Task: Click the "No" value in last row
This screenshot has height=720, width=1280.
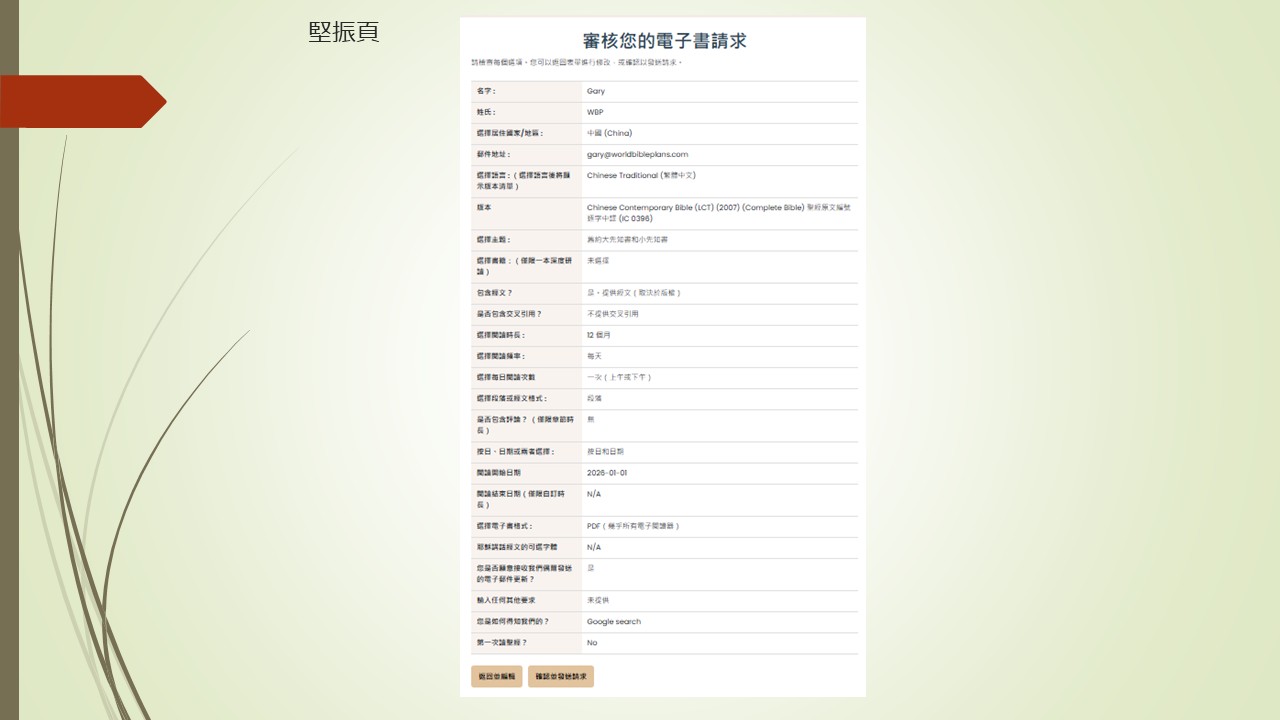Action: [x=592, y=643]
